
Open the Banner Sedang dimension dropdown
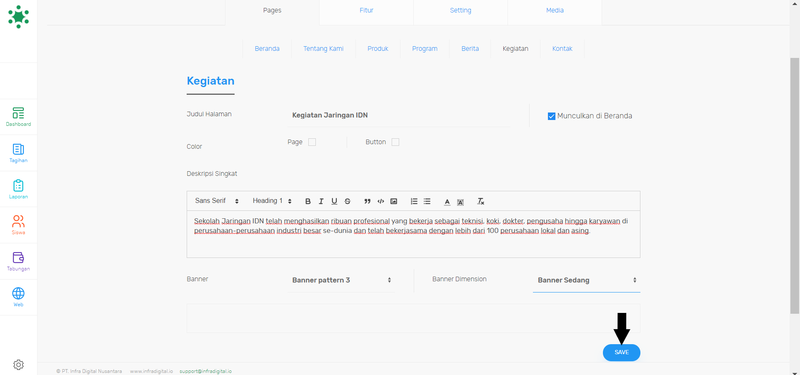coord(586,280)
